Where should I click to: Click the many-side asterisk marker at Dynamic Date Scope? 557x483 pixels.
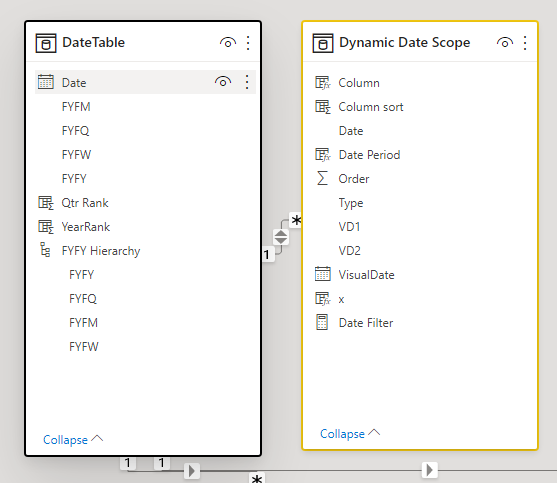pyautogui.click(x=296, y=220)
